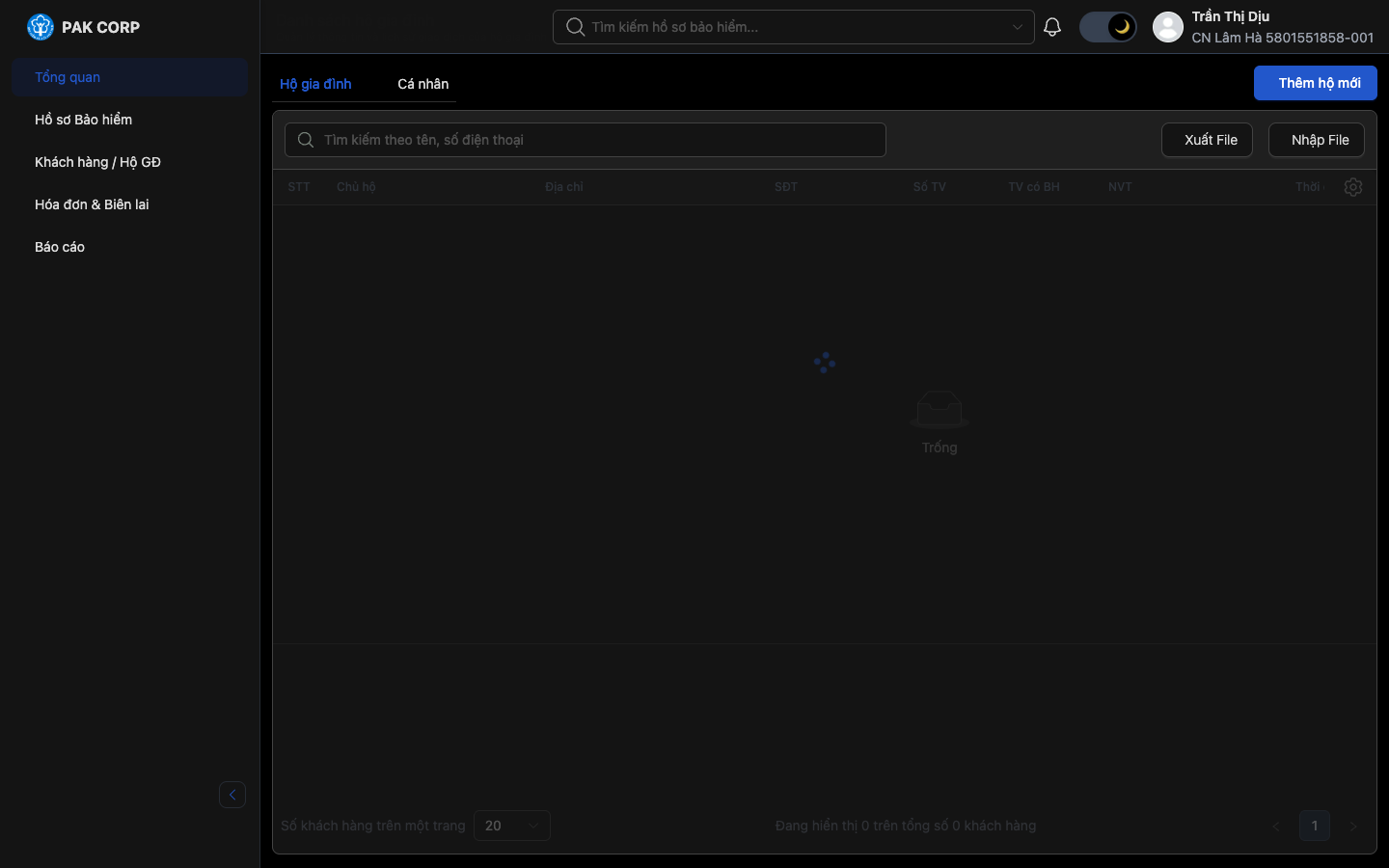Click the Chủ hộ column header
This screenshot has width=1389, height=868.
tap(356, 187)
